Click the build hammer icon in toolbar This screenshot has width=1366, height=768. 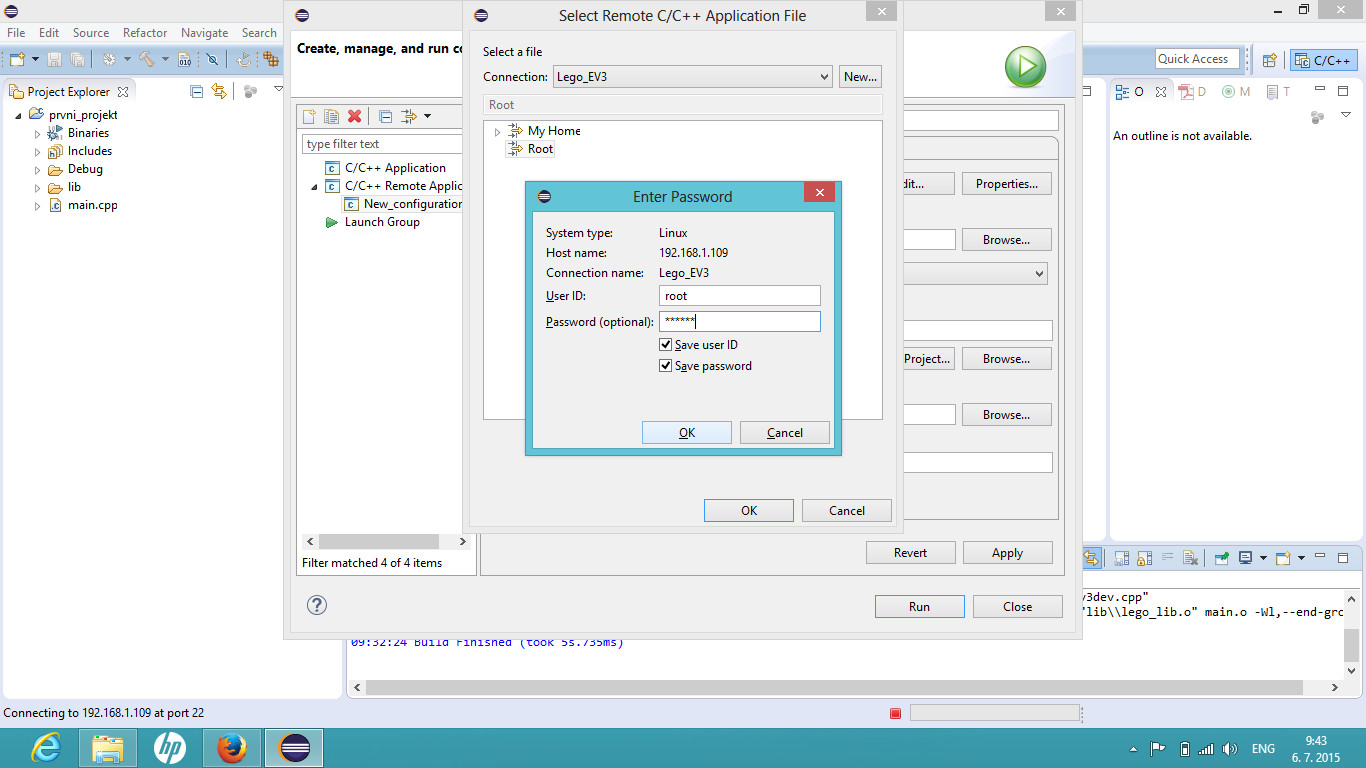(x=147, y=60)
